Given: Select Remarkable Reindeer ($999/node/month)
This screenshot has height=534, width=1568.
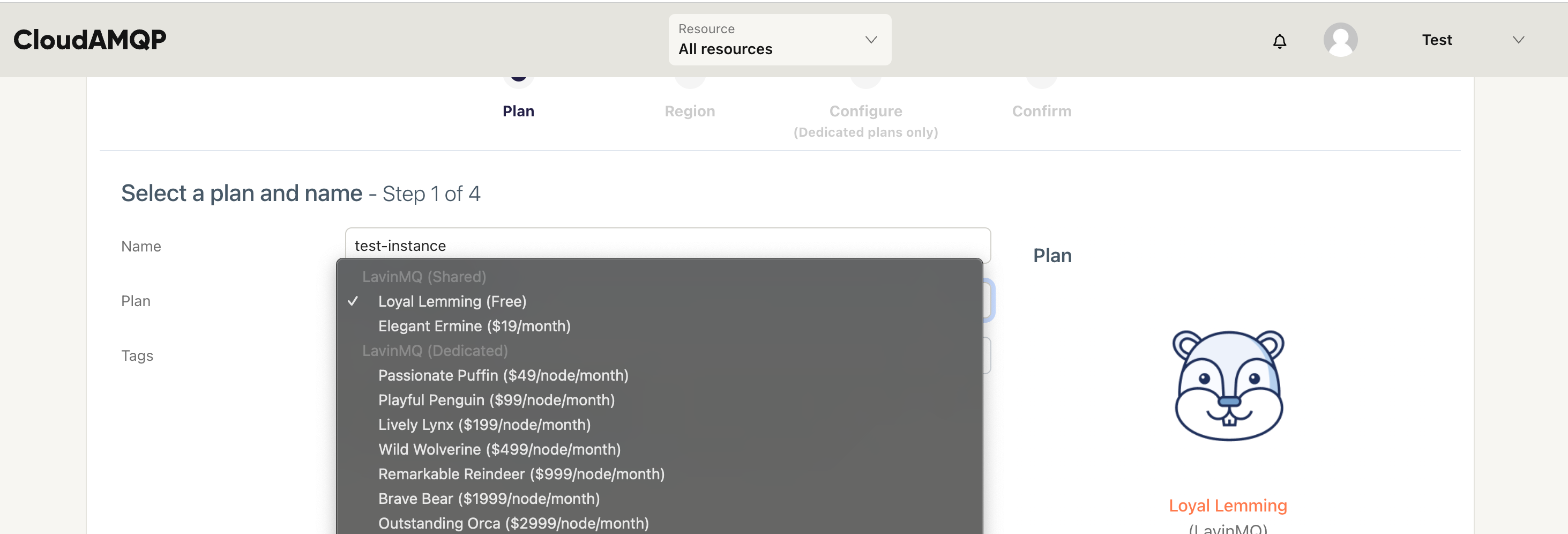Looking at the screenshot, I should (x=659, y=474).
